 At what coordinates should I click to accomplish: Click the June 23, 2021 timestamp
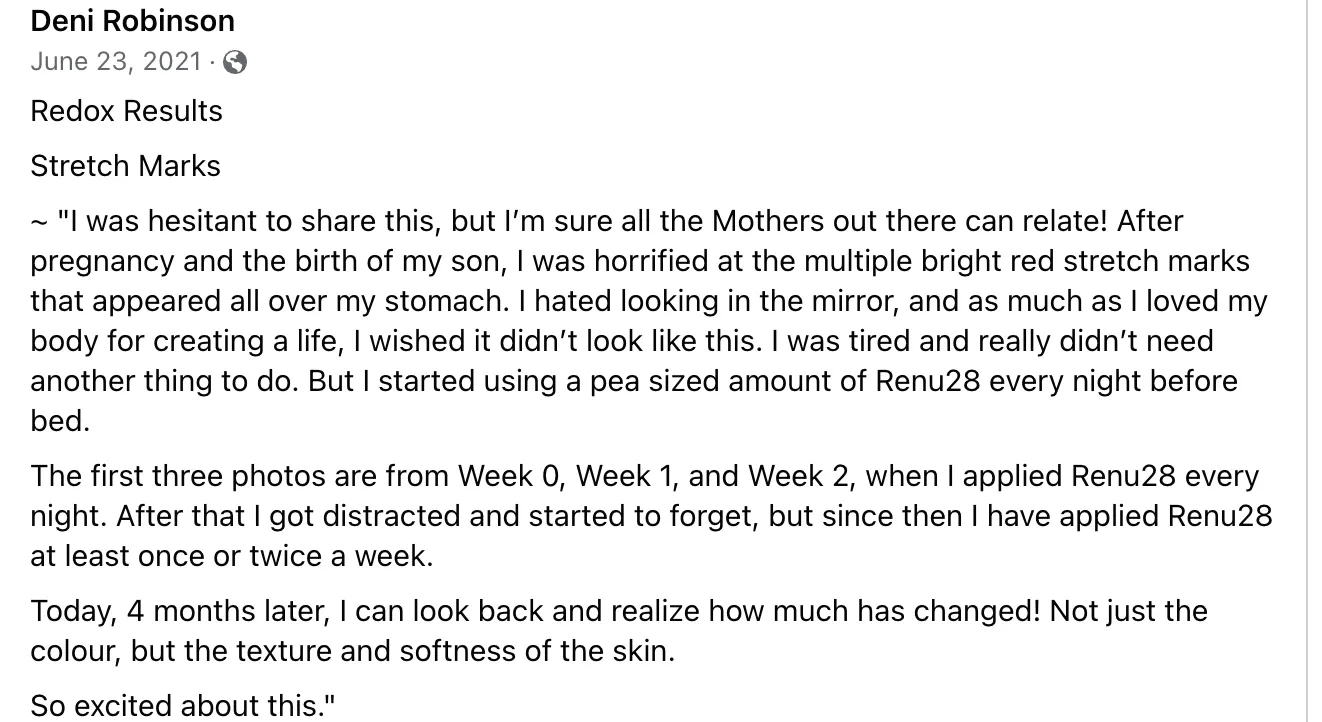click(116, 62)
